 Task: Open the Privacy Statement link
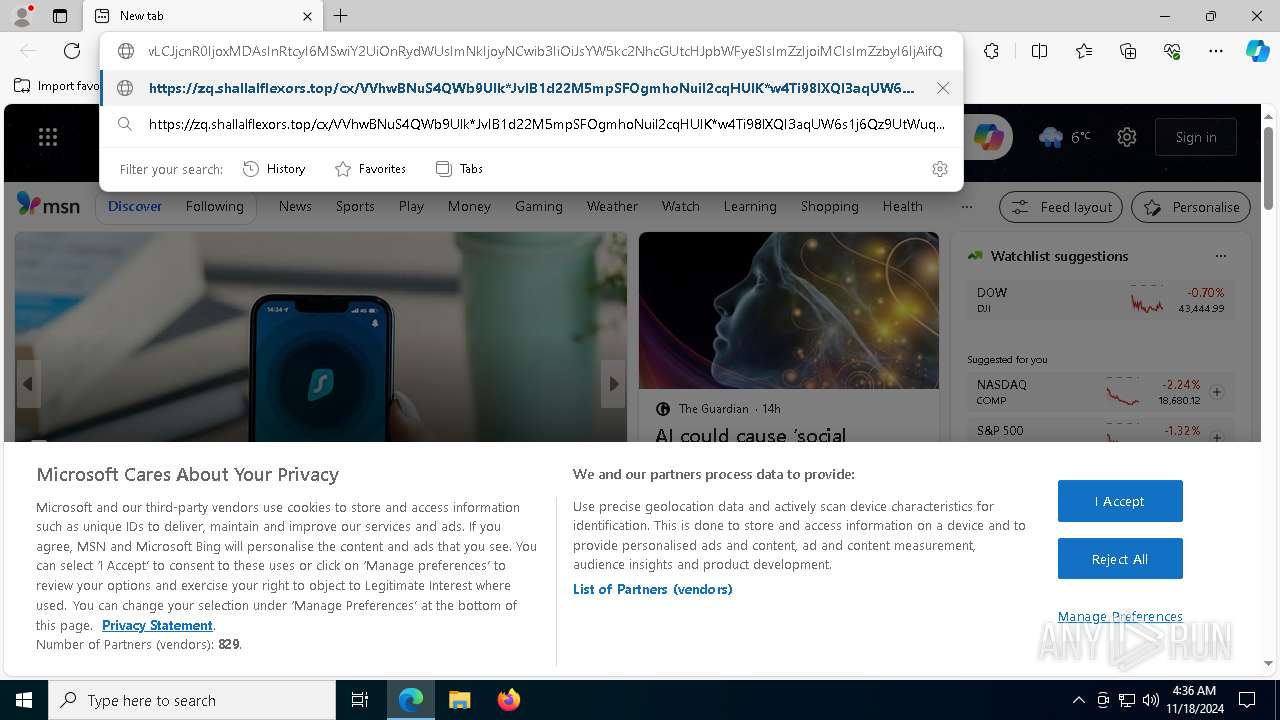157,625
